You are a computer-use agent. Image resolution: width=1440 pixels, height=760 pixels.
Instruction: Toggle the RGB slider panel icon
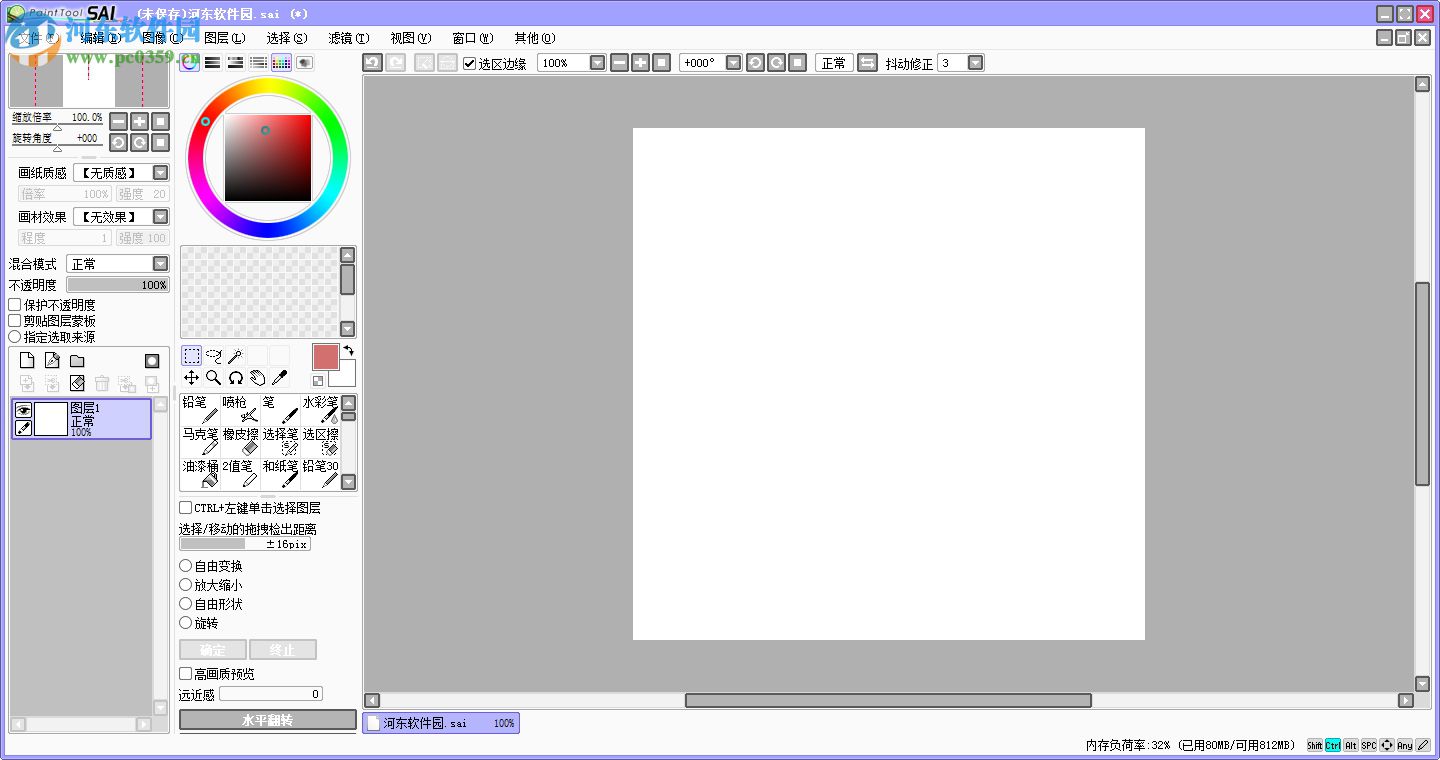click(x=212, y=62)
